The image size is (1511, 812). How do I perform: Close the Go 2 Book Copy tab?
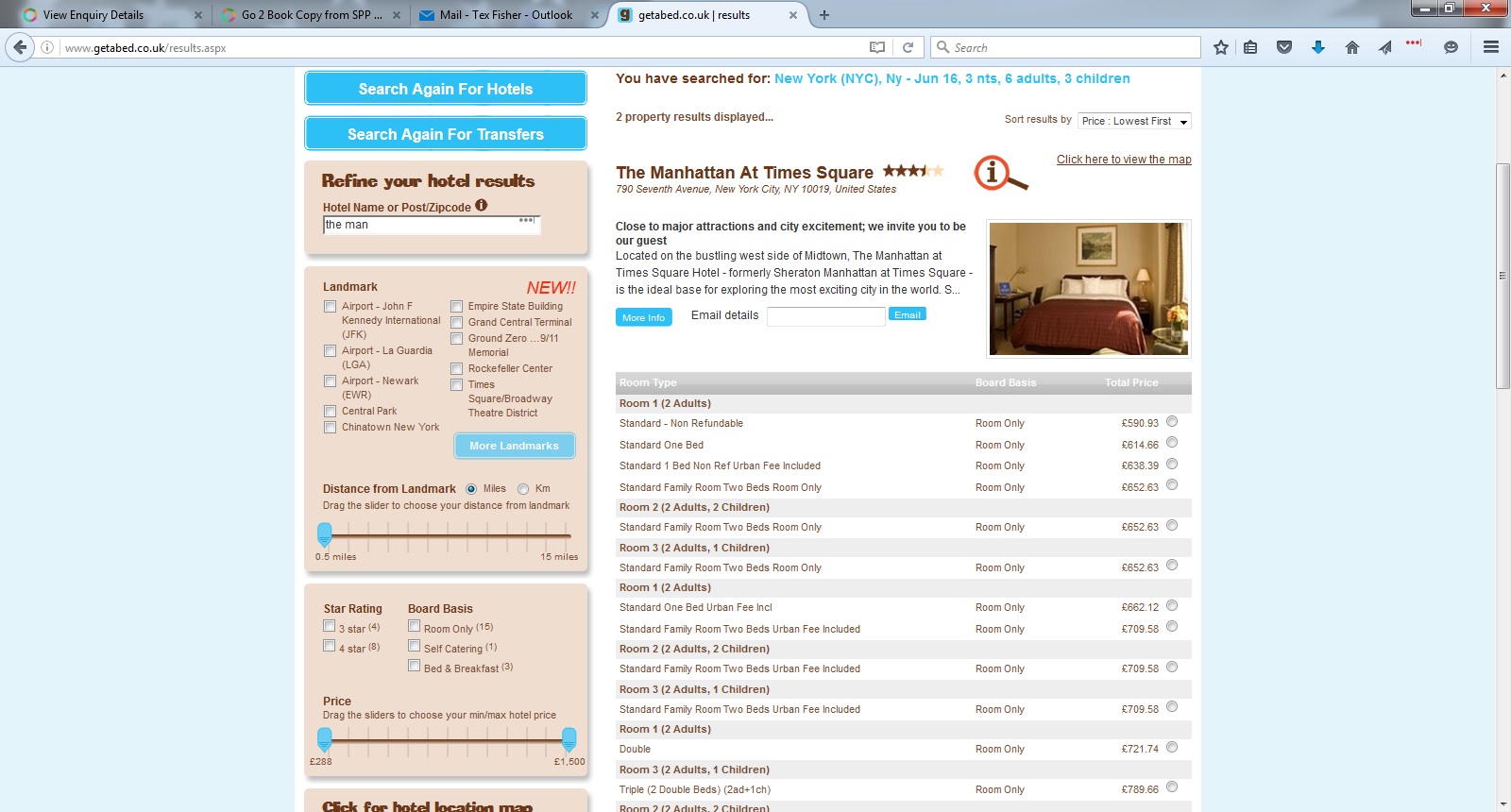[397, 15]
